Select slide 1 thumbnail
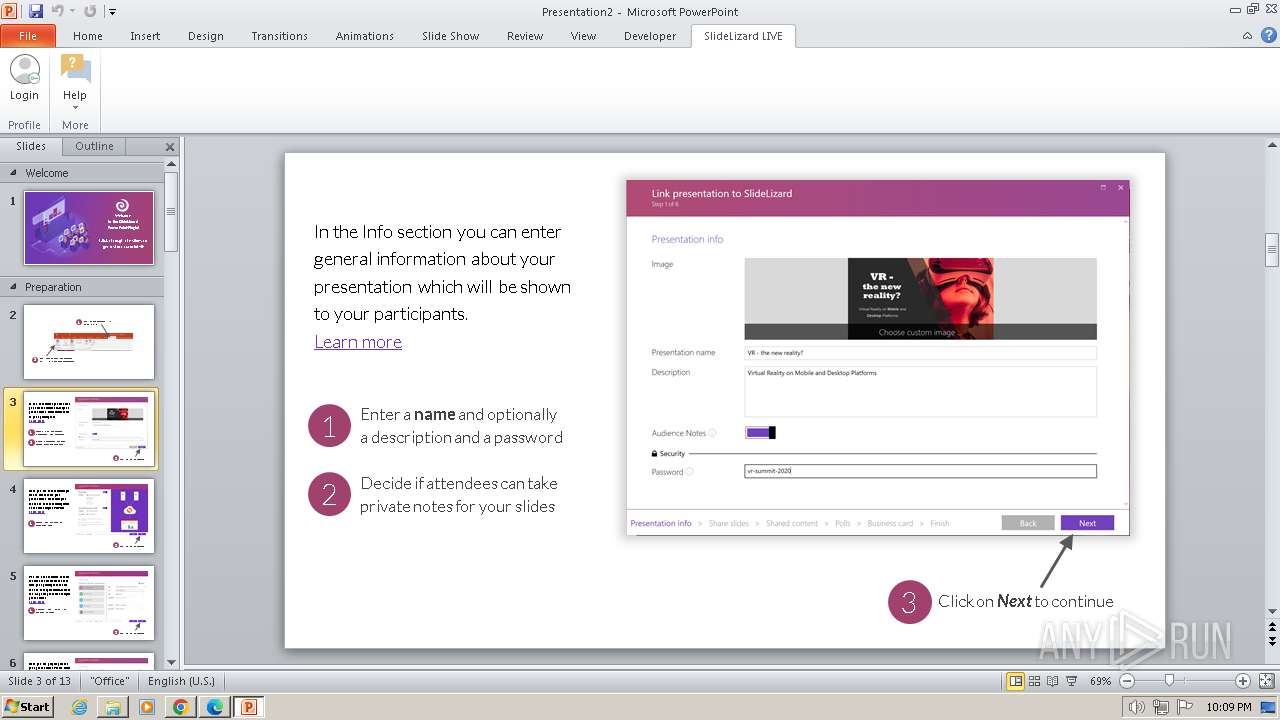 click(89, 228)
